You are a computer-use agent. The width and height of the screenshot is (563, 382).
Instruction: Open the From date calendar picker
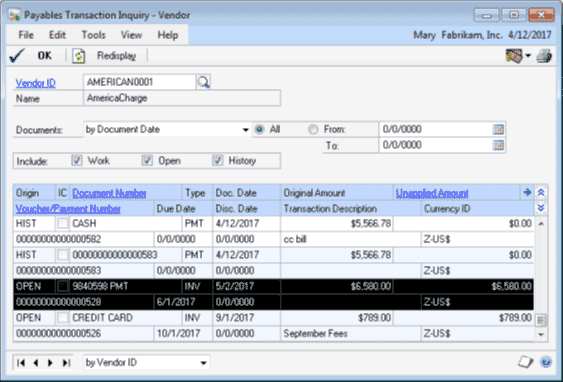click(x=498, y=129)
